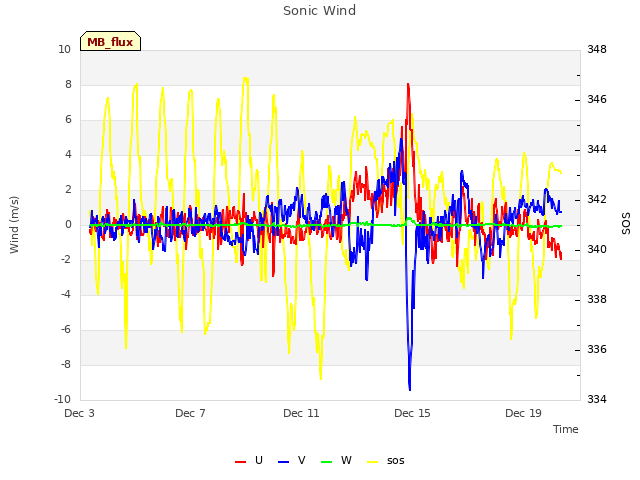Click the Dec 11 x-axis label
640x480 pixels.
(x=301, y=413)
